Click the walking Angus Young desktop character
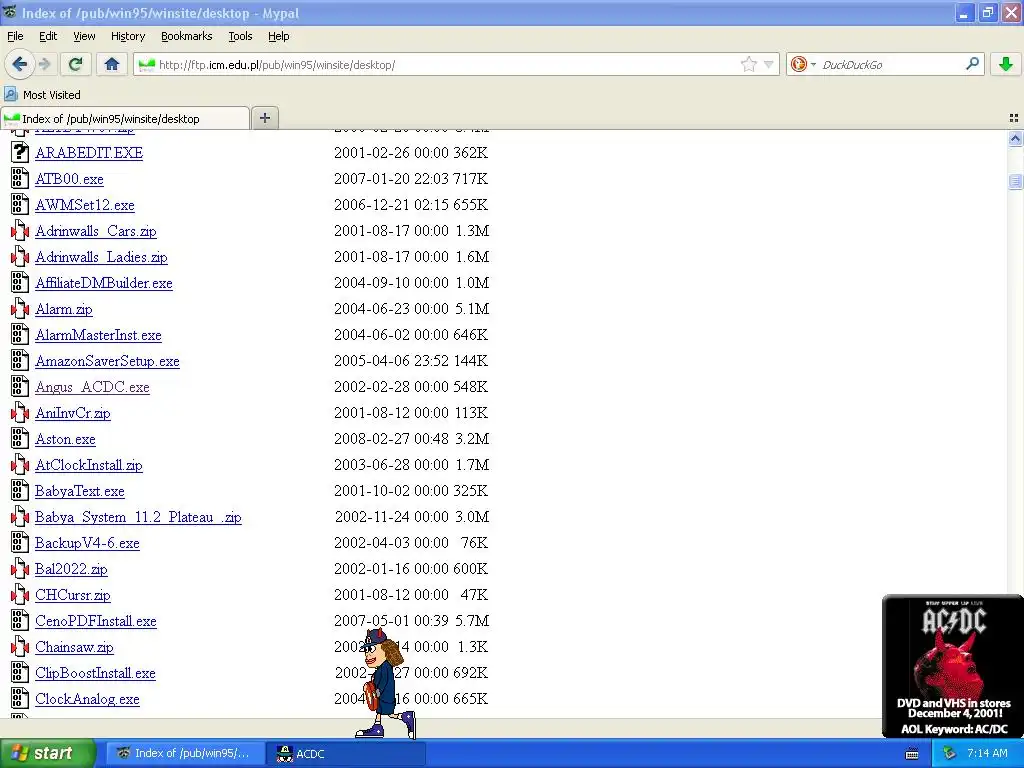Image resolution: width=1024 pixels, height=768 pixels. [385, 683]
